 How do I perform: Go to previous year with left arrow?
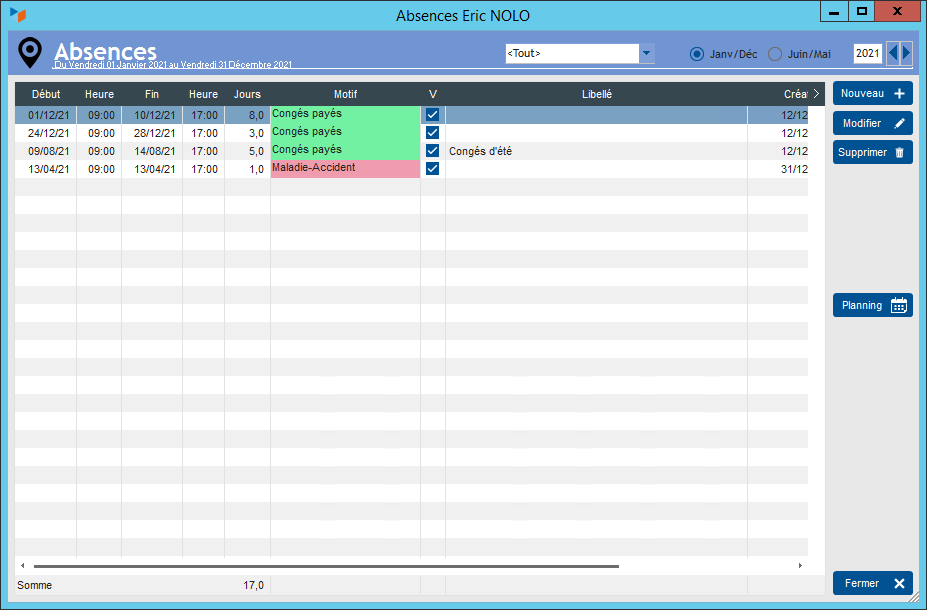[893, 53]
